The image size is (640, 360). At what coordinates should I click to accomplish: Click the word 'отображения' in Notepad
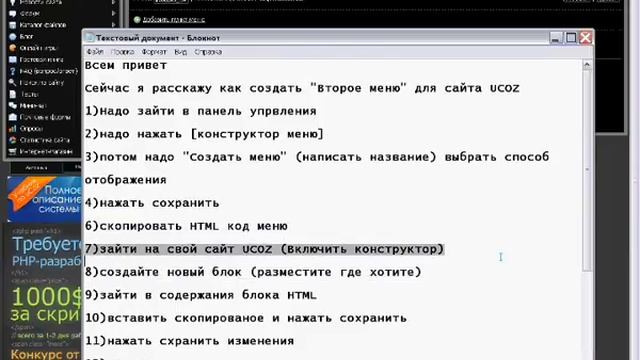pos(126,180)
